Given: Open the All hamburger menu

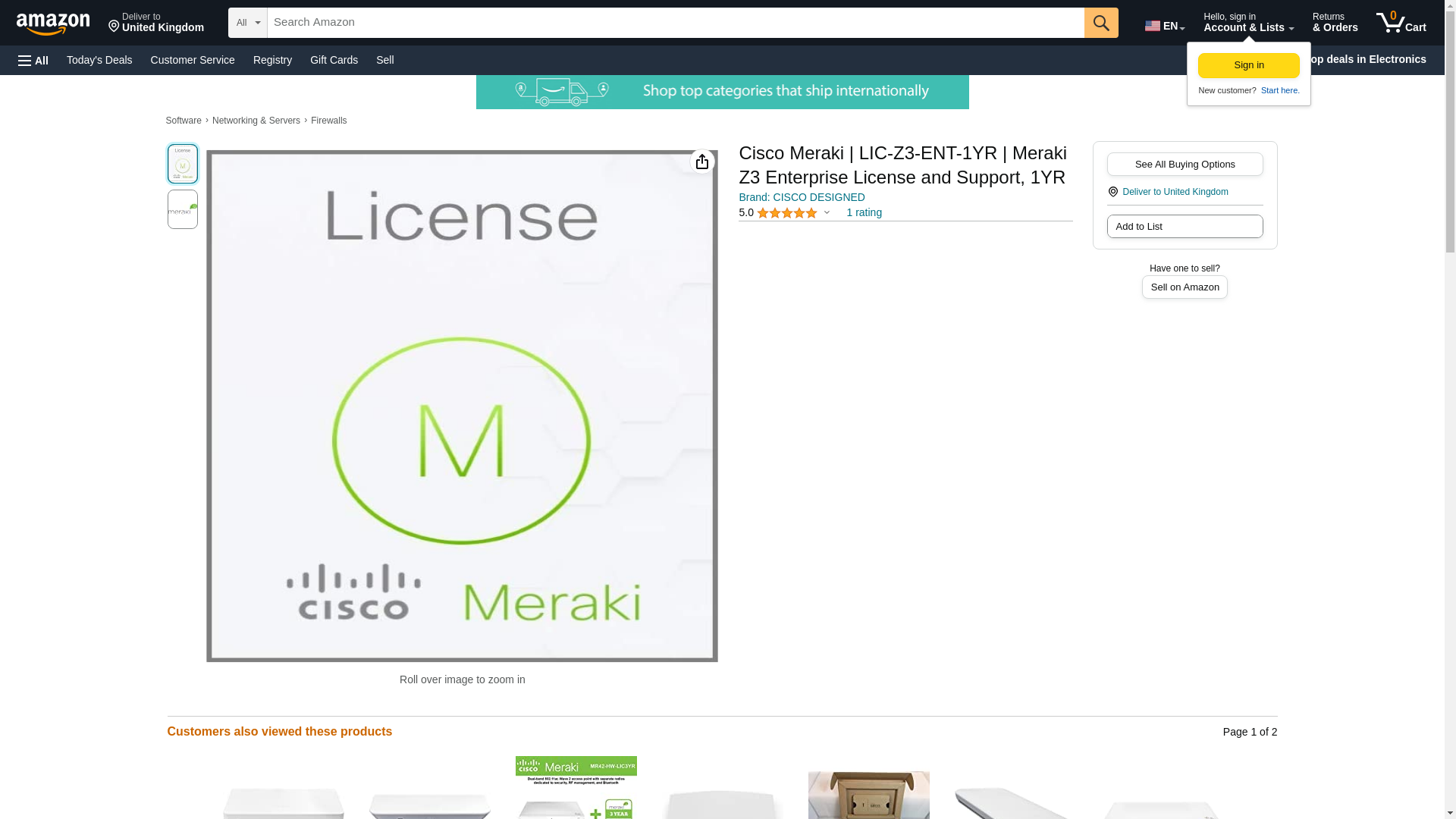Looking at the screenshot, I should pyautogui.click(x=33, y=60).
